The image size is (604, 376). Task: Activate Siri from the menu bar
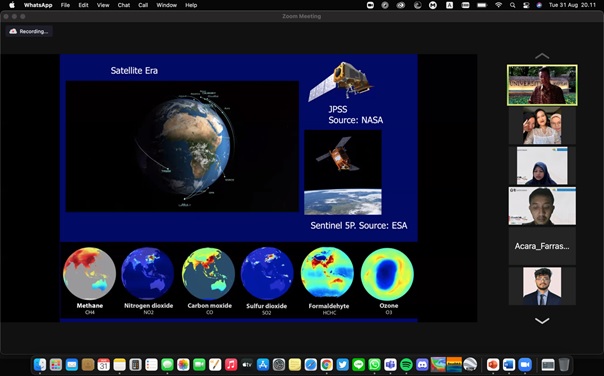(x=539, y=5)
